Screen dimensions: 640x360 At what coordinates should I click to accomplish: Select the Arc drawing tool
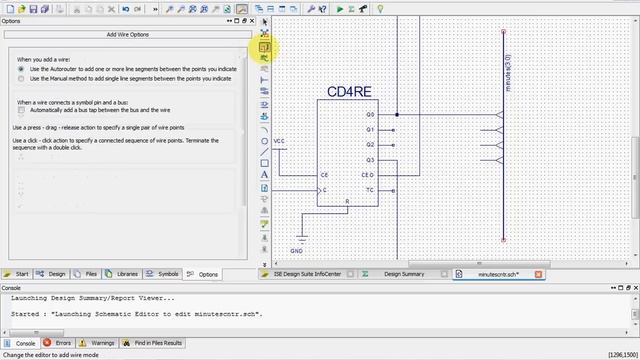264,130
